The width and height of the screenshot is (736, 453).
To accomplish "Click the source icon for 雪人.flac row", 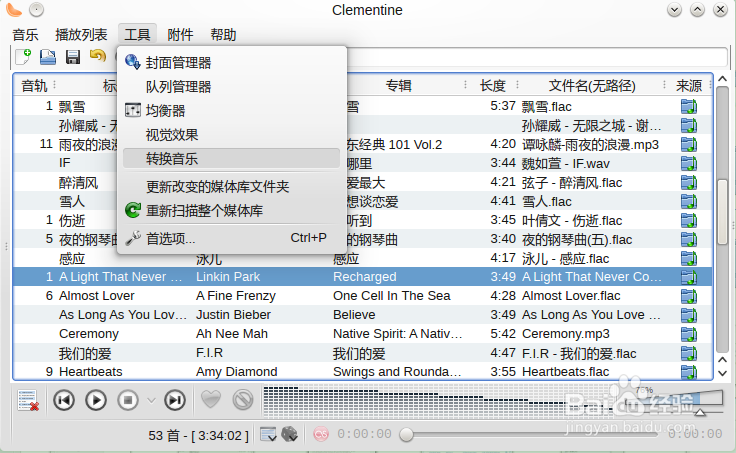I will (689, 201).
